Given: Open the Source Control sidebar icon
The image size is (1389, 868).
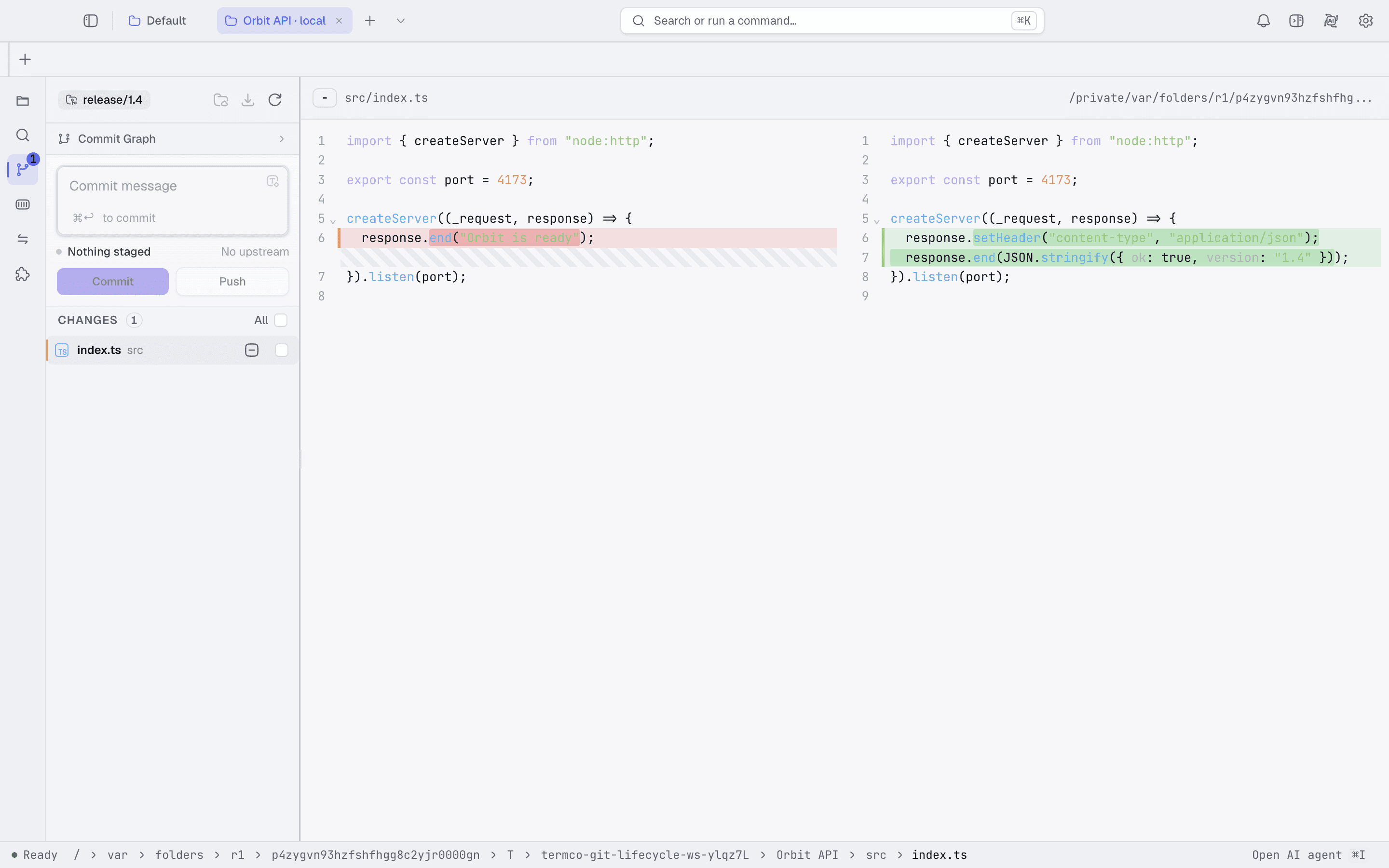Looking at the screenshot, I should (22, 170).
